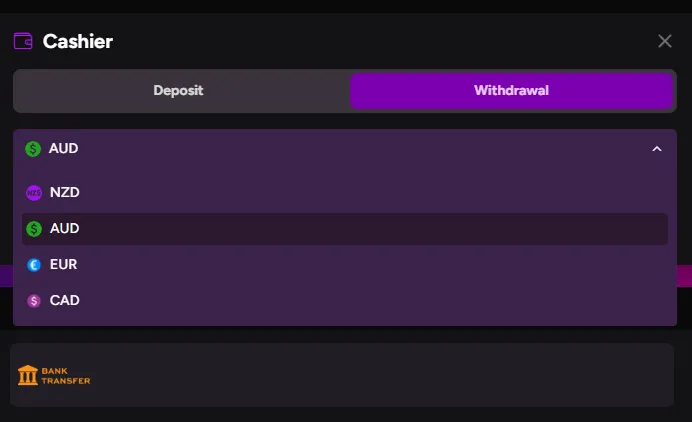692x422 pixels.
Task: Close the Cashier dialog
Action: 665,41
